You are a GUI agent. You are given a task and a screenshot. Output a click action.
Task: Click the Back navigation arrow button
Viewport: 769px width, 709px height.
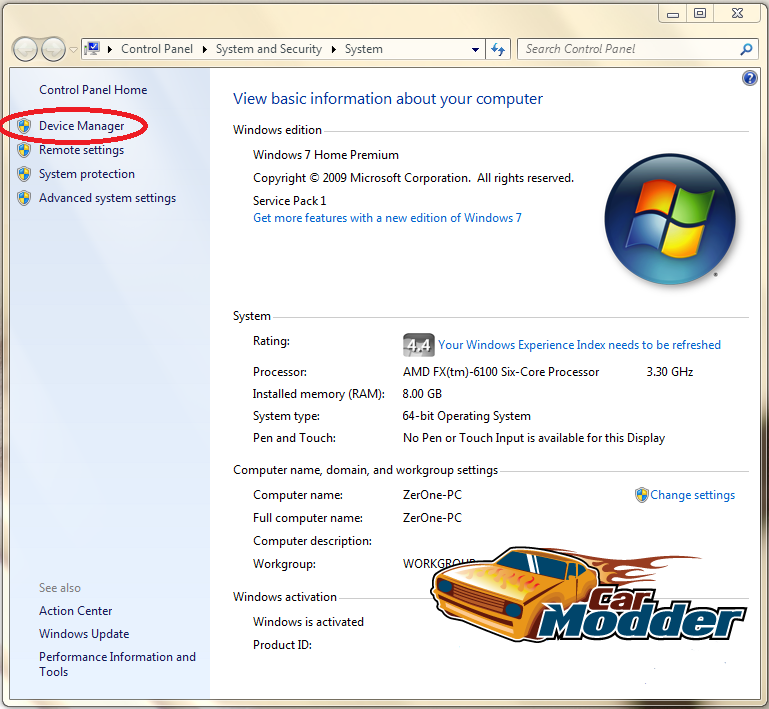click(x=25, y=49)
